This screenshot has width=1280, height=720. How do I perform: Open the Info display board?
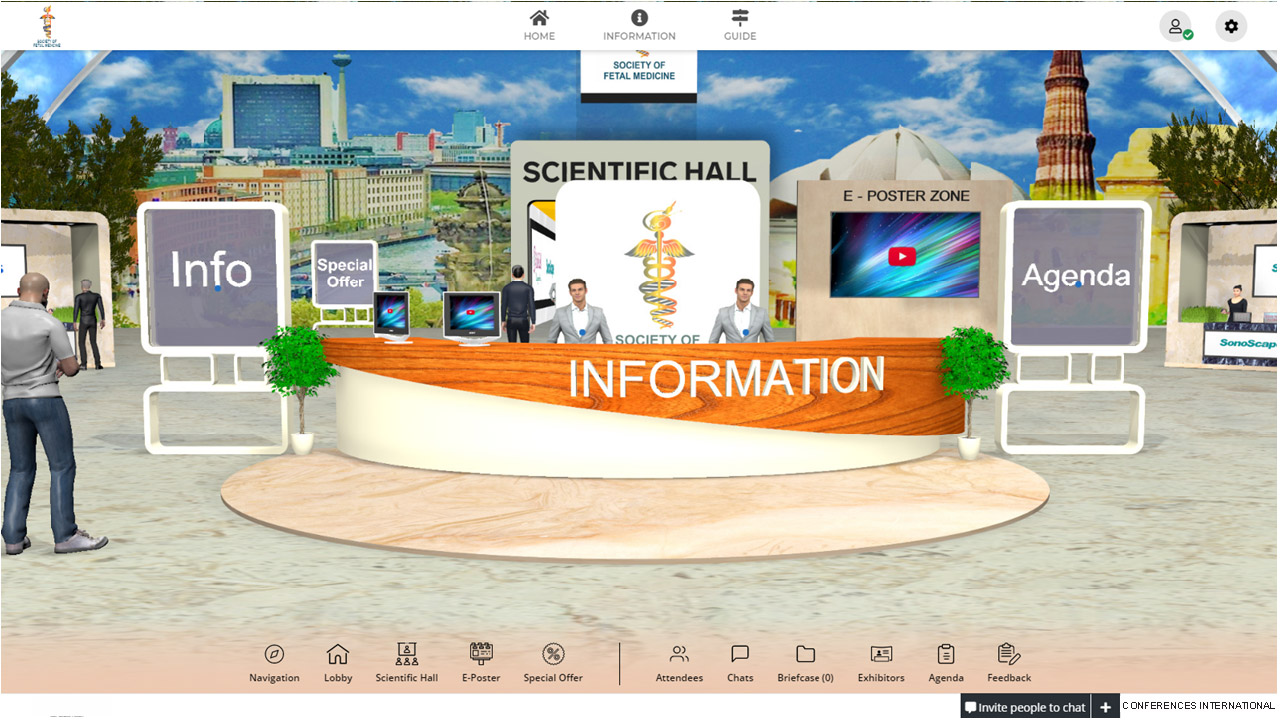click(x=211, y=277)
